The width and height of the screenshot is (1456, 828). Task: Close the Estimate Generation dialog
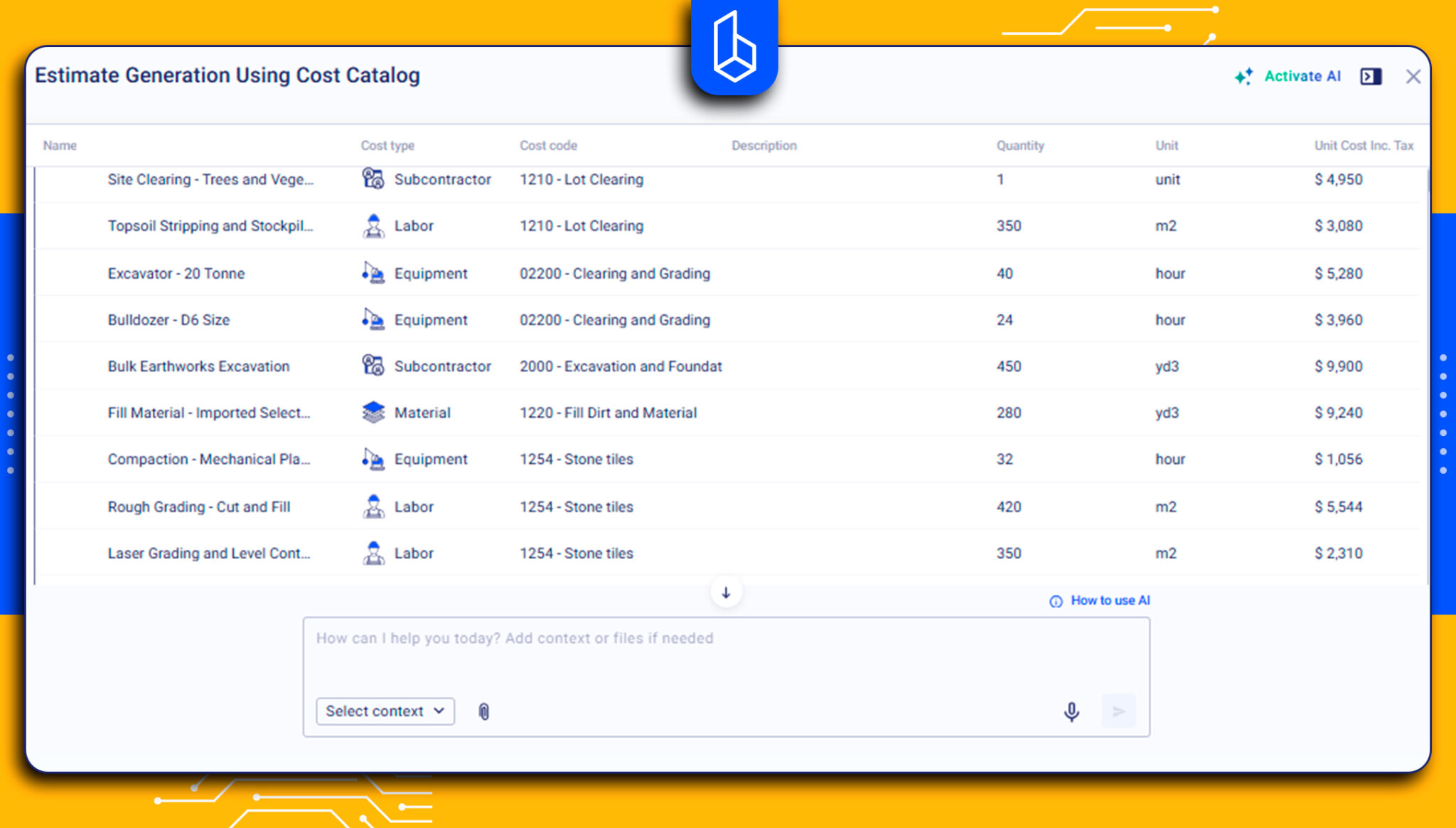(1413, 77)
